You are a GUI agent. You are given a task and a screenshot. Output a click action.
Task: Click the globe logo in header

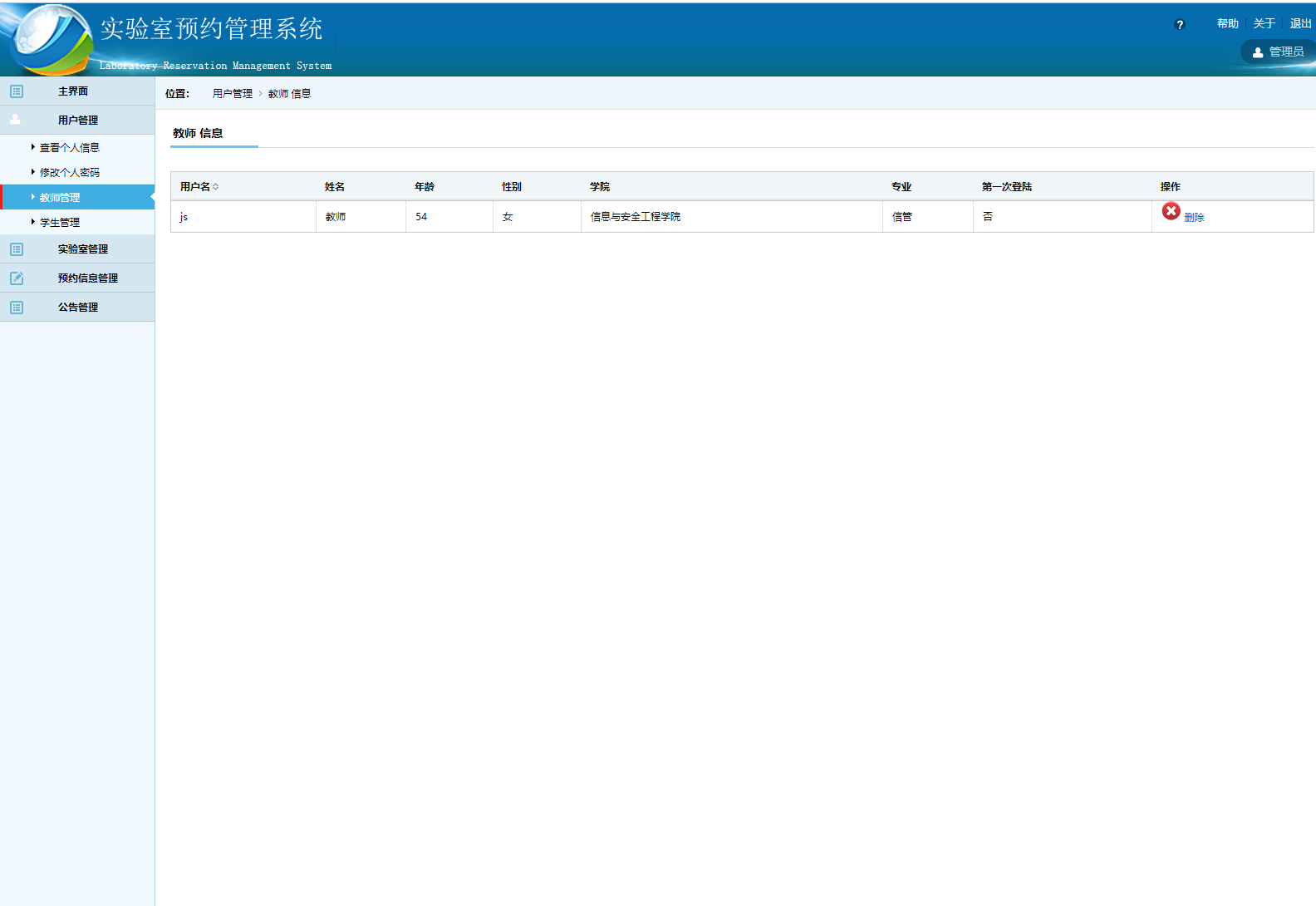click(48, 39)
